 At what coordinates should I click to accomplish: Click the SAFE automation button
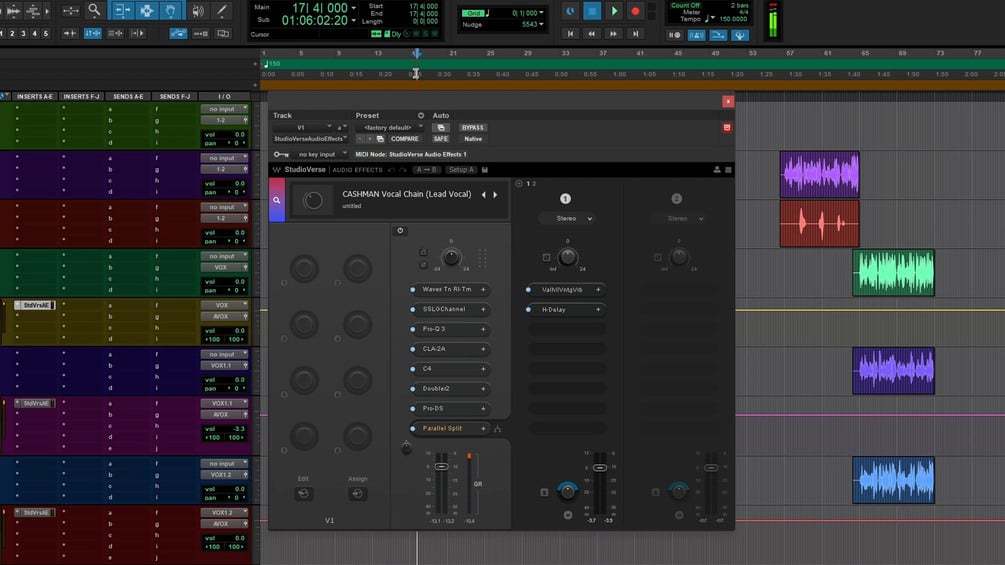(x=440, y=139)
